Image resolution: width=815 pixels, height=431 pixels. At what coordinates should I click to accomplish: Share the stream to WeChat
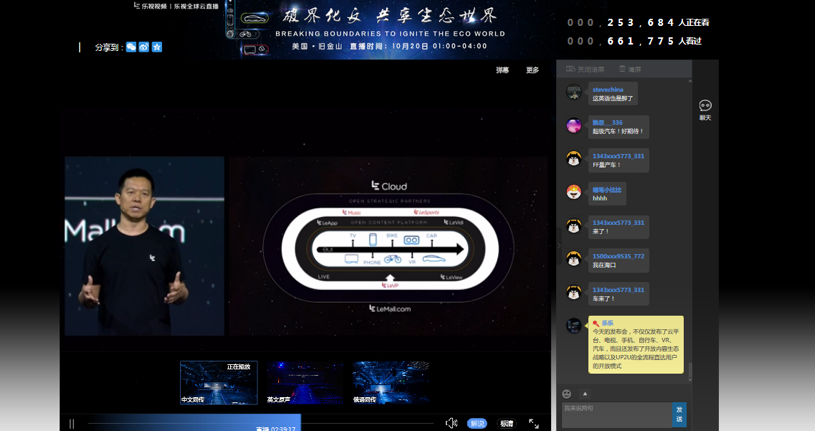click(131, 47)
